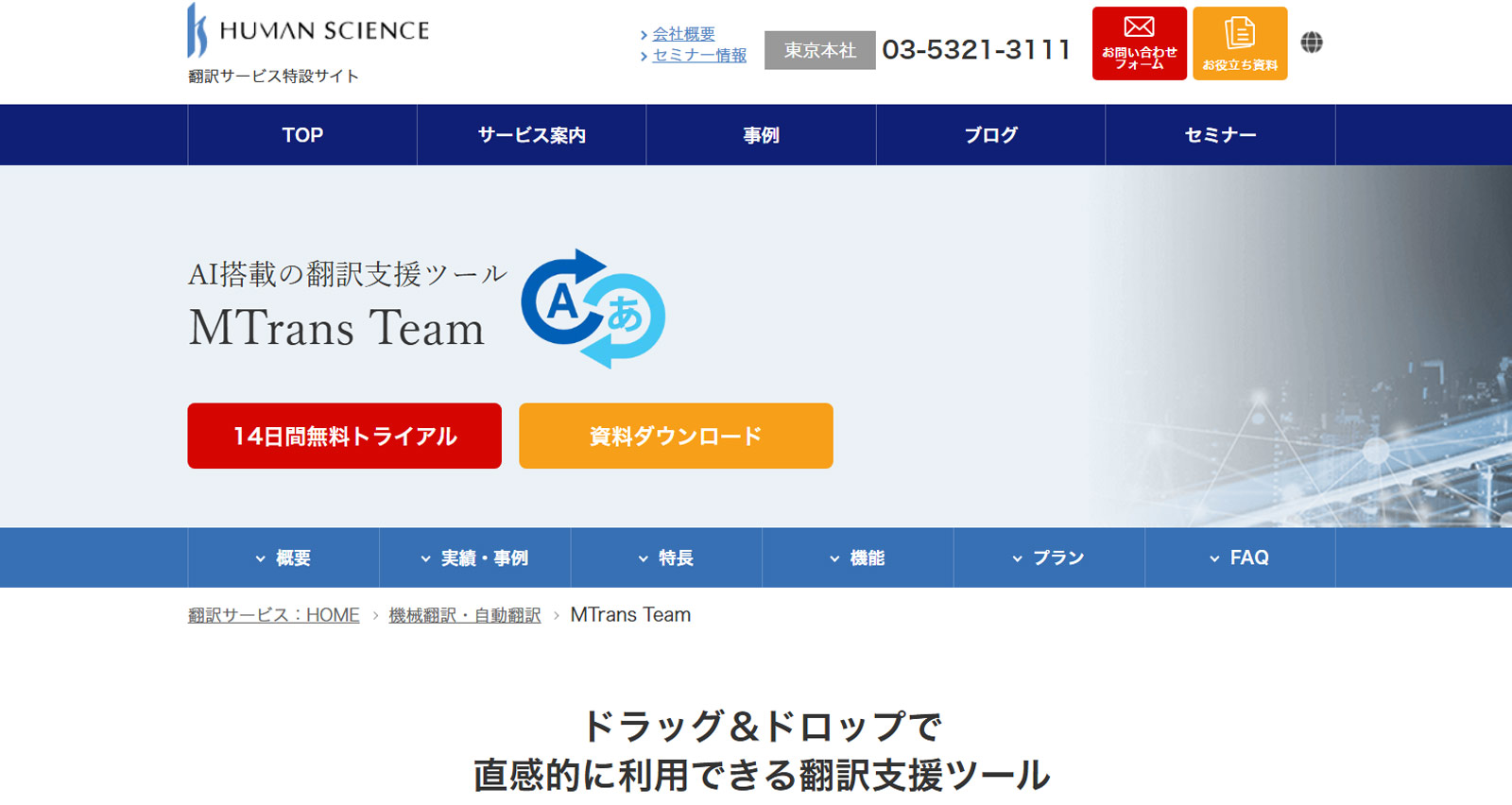Viewport: 1512px width, 805px height.
Task: Open the お役立ち資料 document button
Action: pyautogui.click(x=1240, y=43)
